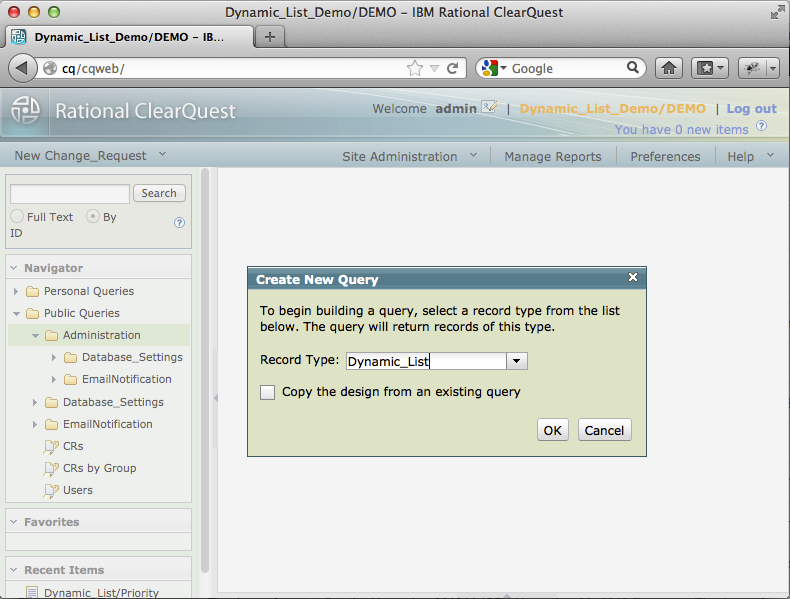Click the Google search magnifier icon
This screenshot has height=599, width=790.
pyautogui.click(x=632, y=67)
